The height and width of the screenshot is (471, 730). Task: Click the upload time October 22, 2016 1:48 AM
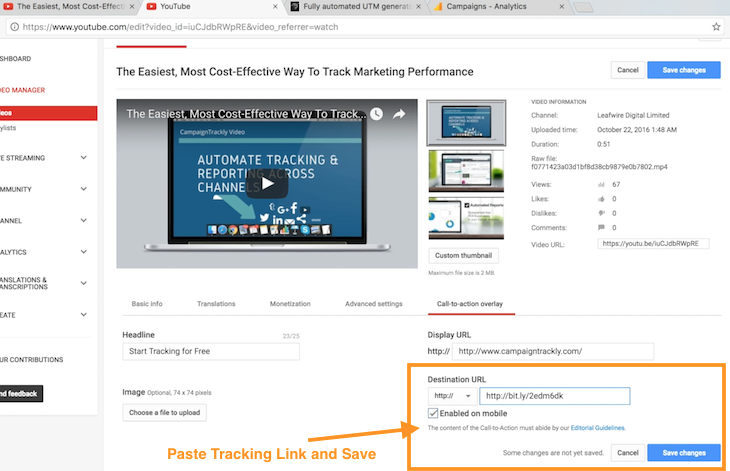point(637,129)
